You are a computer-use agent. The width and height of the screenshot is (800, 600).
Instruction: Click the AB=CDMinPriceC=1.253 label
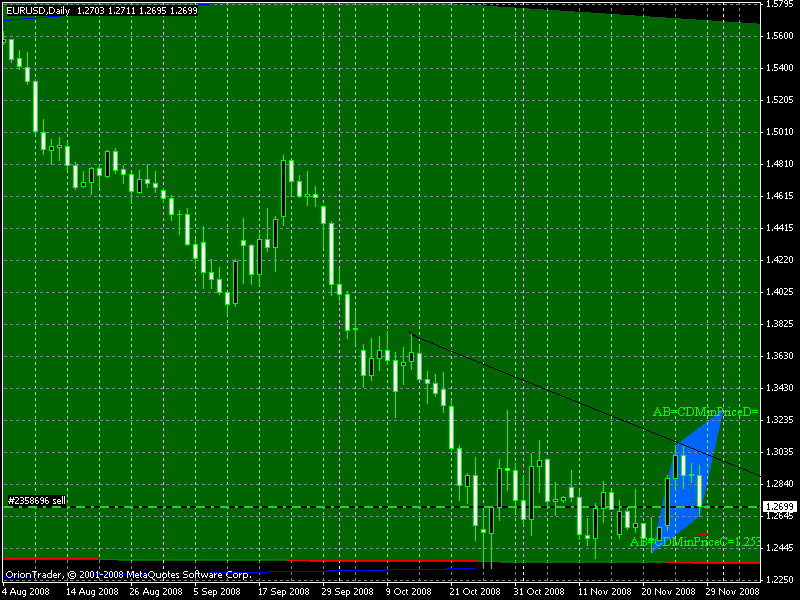695,542
